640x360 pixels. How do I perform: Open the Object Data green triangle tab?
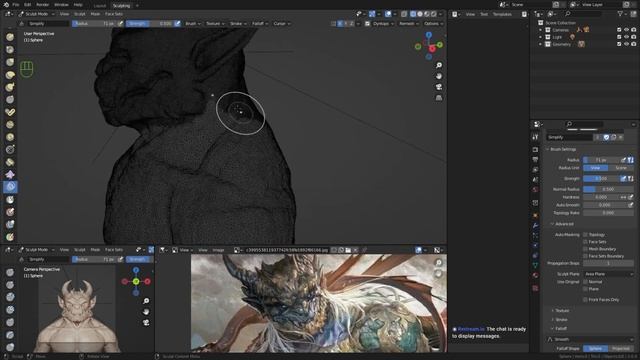pos(535,265)
